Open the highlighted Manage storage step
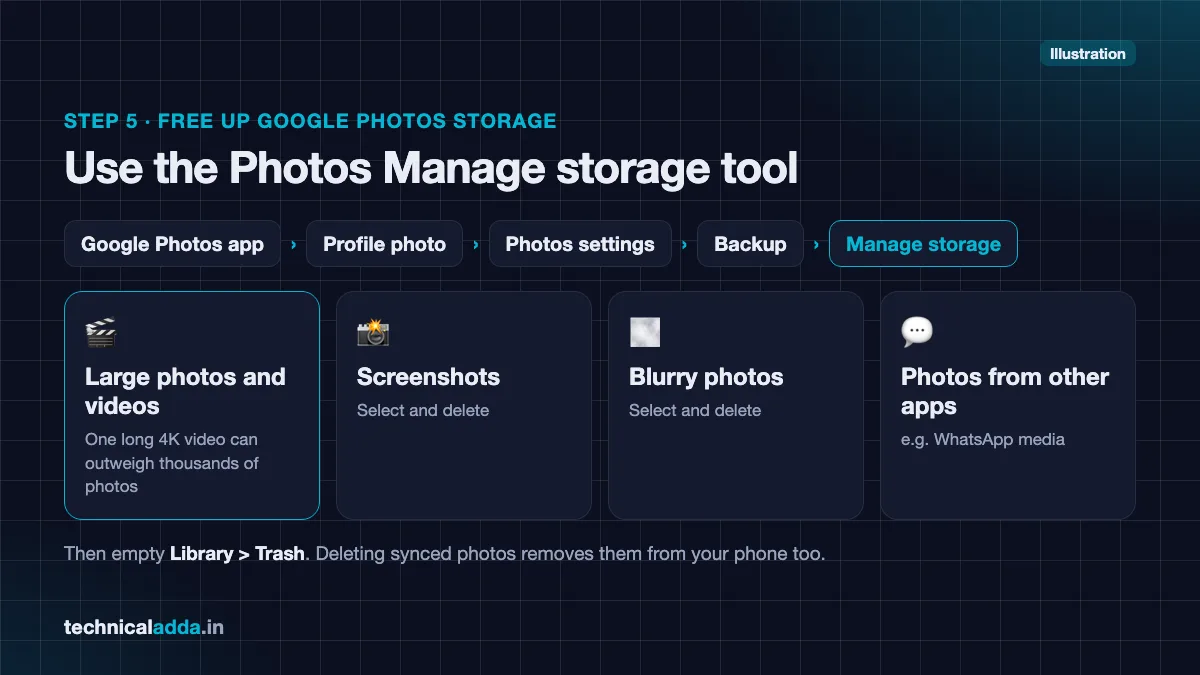 pos(923,244)
